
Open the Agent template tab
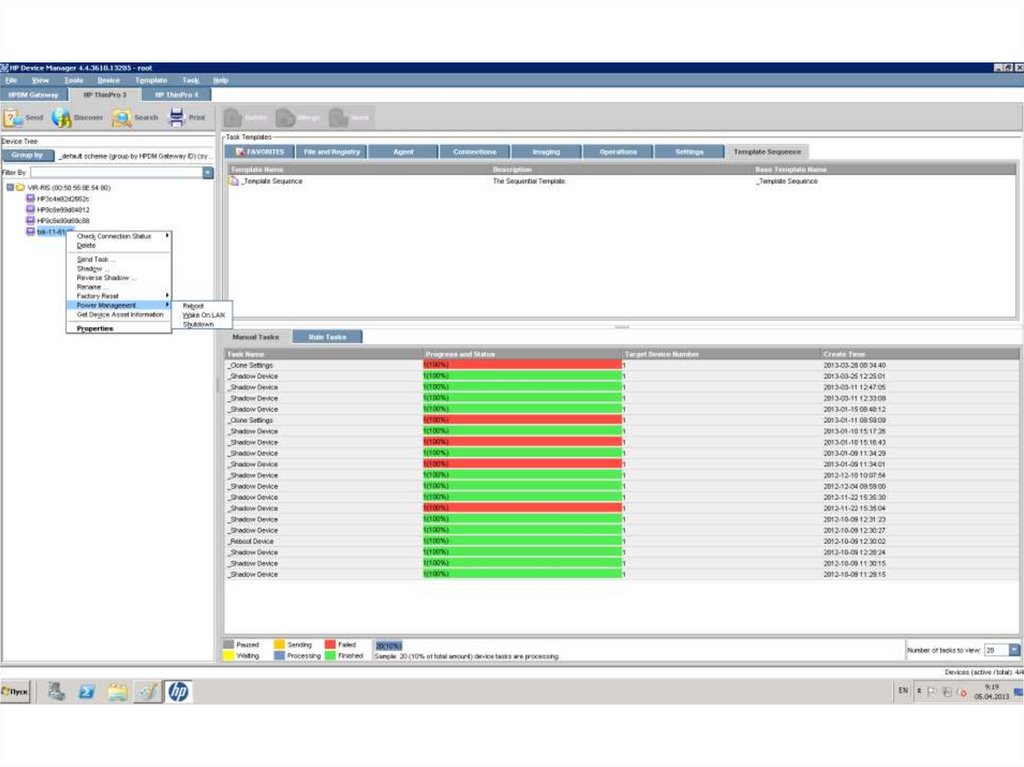tap(404, 152)
